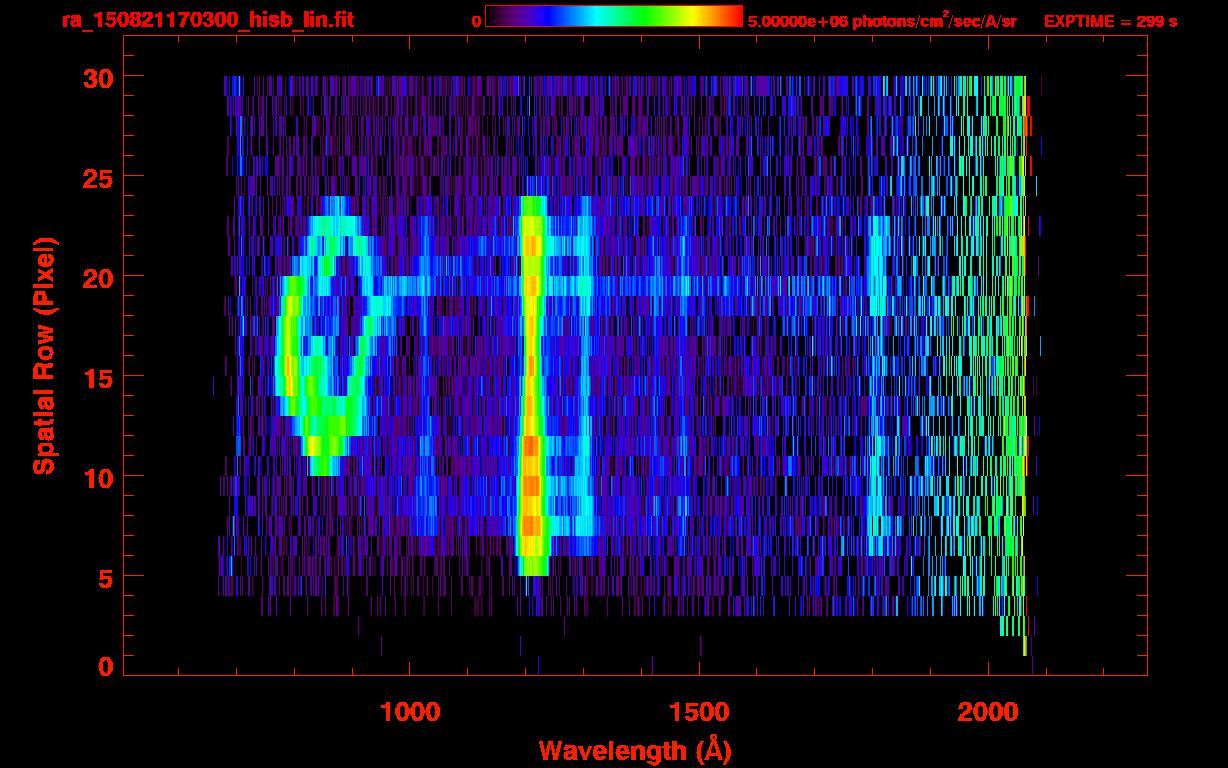
Task: Click the 1500 wavelength tick label
Action: pos(699,712)
